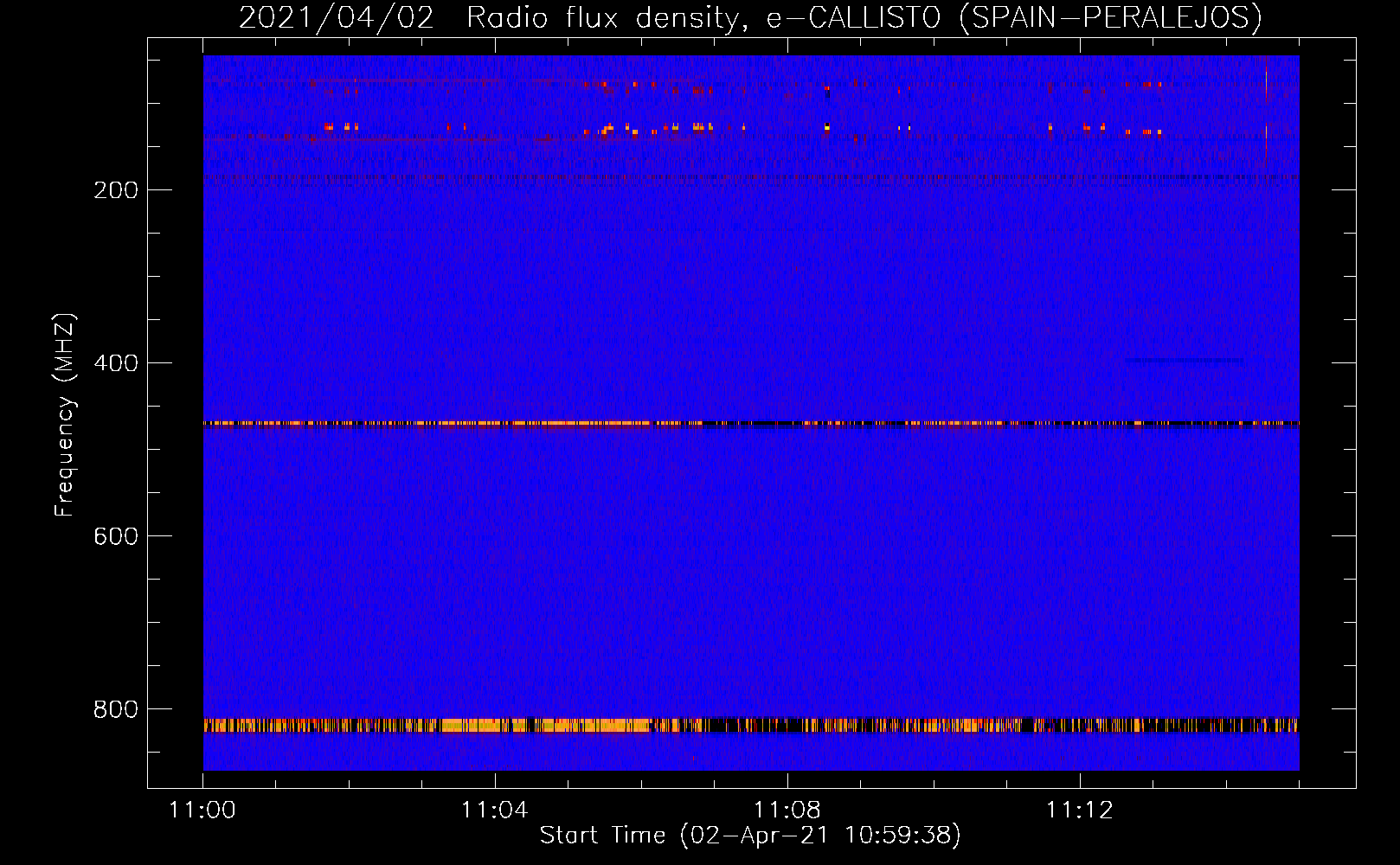Click the 600 frequency tick label
The width and height of the screenshot is (1400, 865).
(116, 536)
